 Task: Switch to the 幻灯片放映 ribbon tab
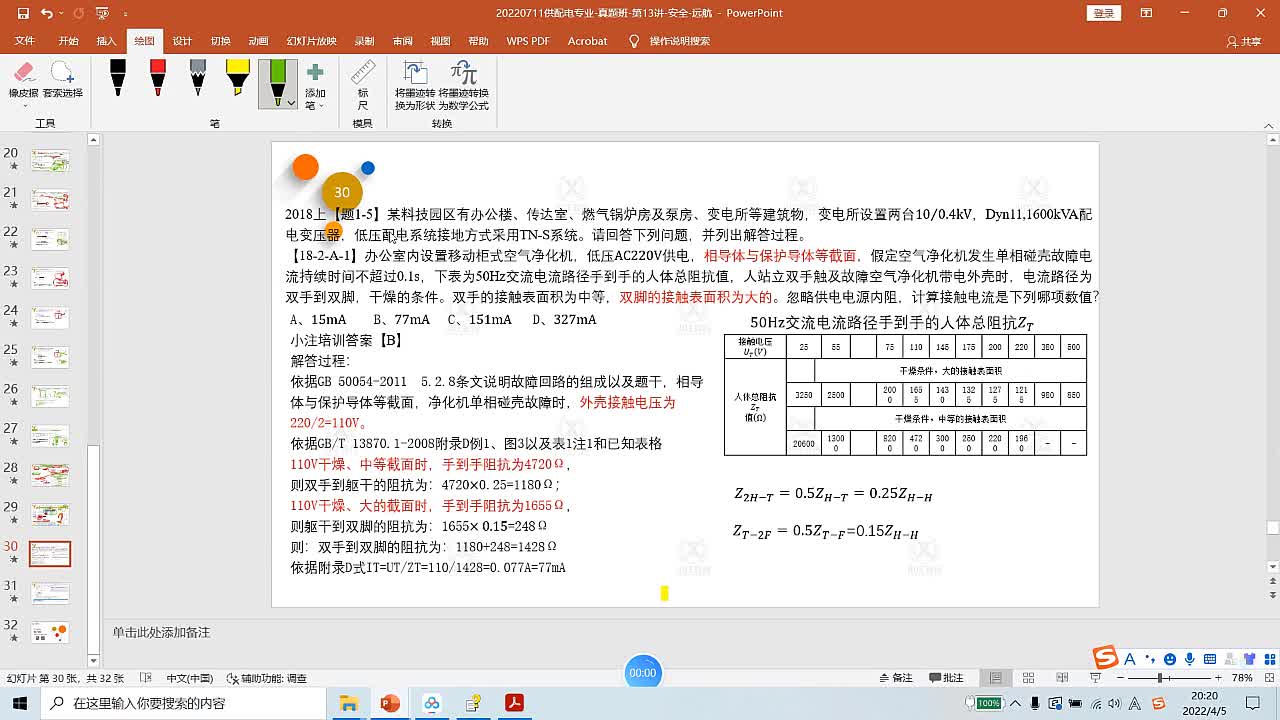(311, 41)
